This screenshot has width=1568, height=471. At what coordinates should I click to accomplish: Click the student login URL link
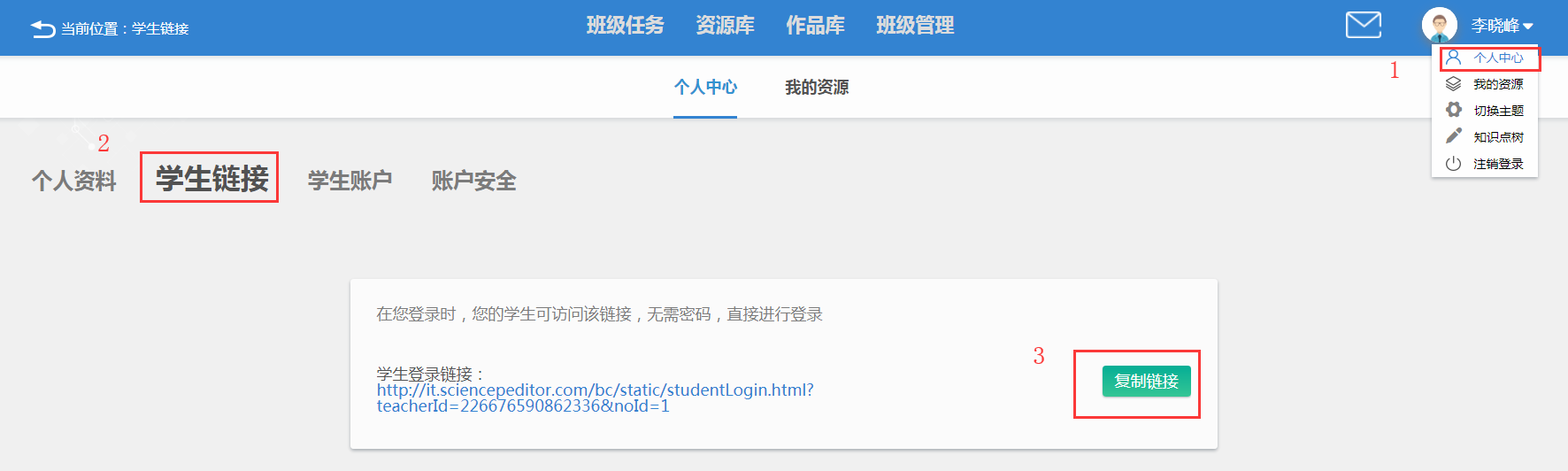pyautogui.click(x=595, y=398)
